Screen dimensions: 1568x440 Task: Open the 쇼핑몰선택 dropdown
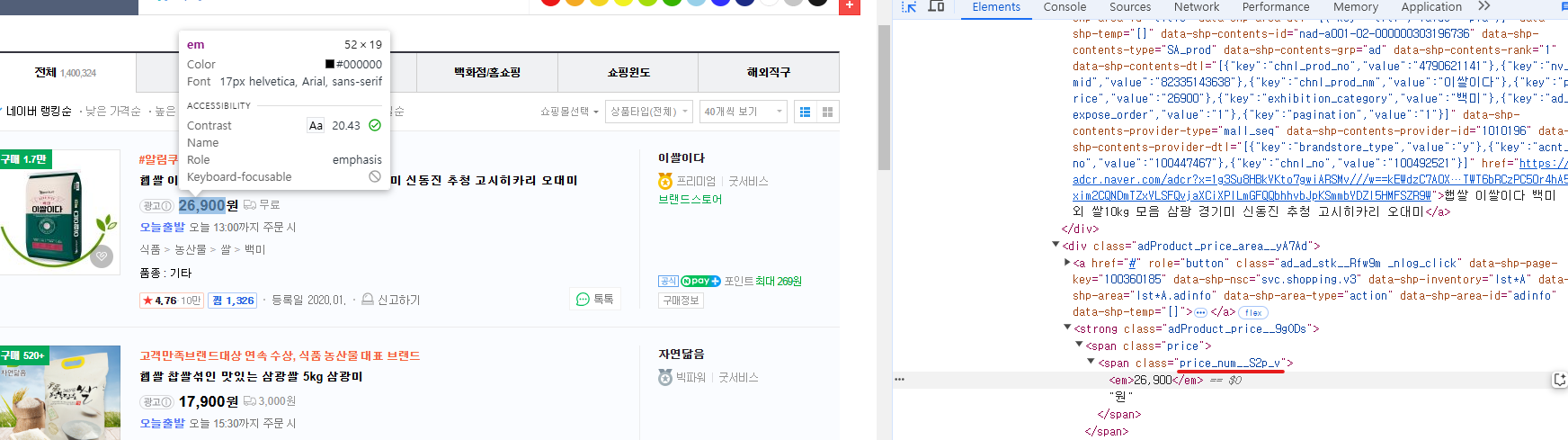(569, 112)
